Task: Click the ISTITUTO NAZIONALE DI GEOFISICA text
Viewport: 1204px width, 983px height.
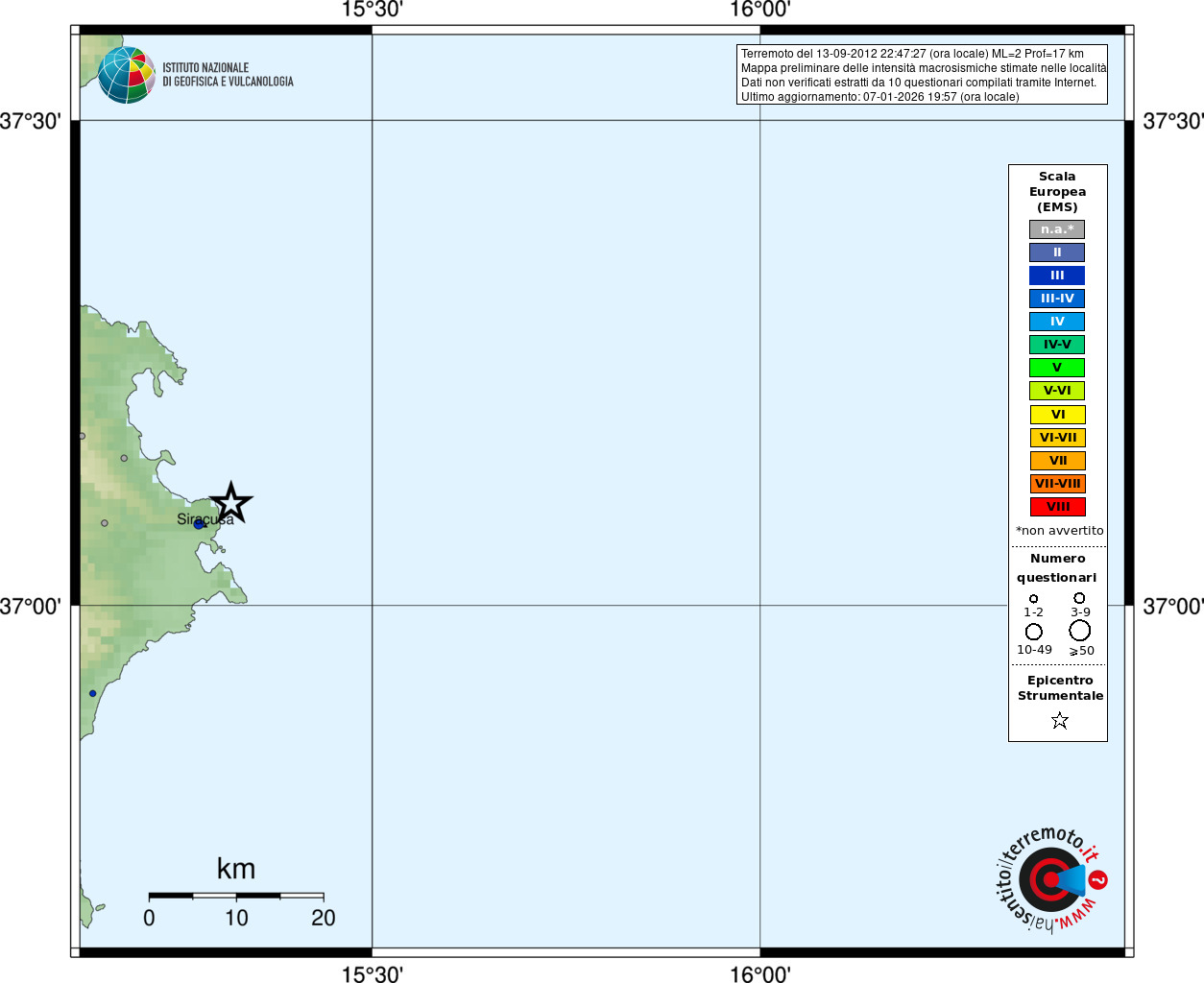Action: (228, 75)
